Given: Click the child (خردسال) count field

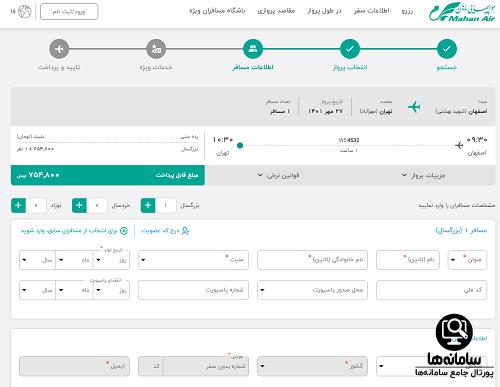Looking at the screenshot, I should pyautogui.click(x=97, y=205).
